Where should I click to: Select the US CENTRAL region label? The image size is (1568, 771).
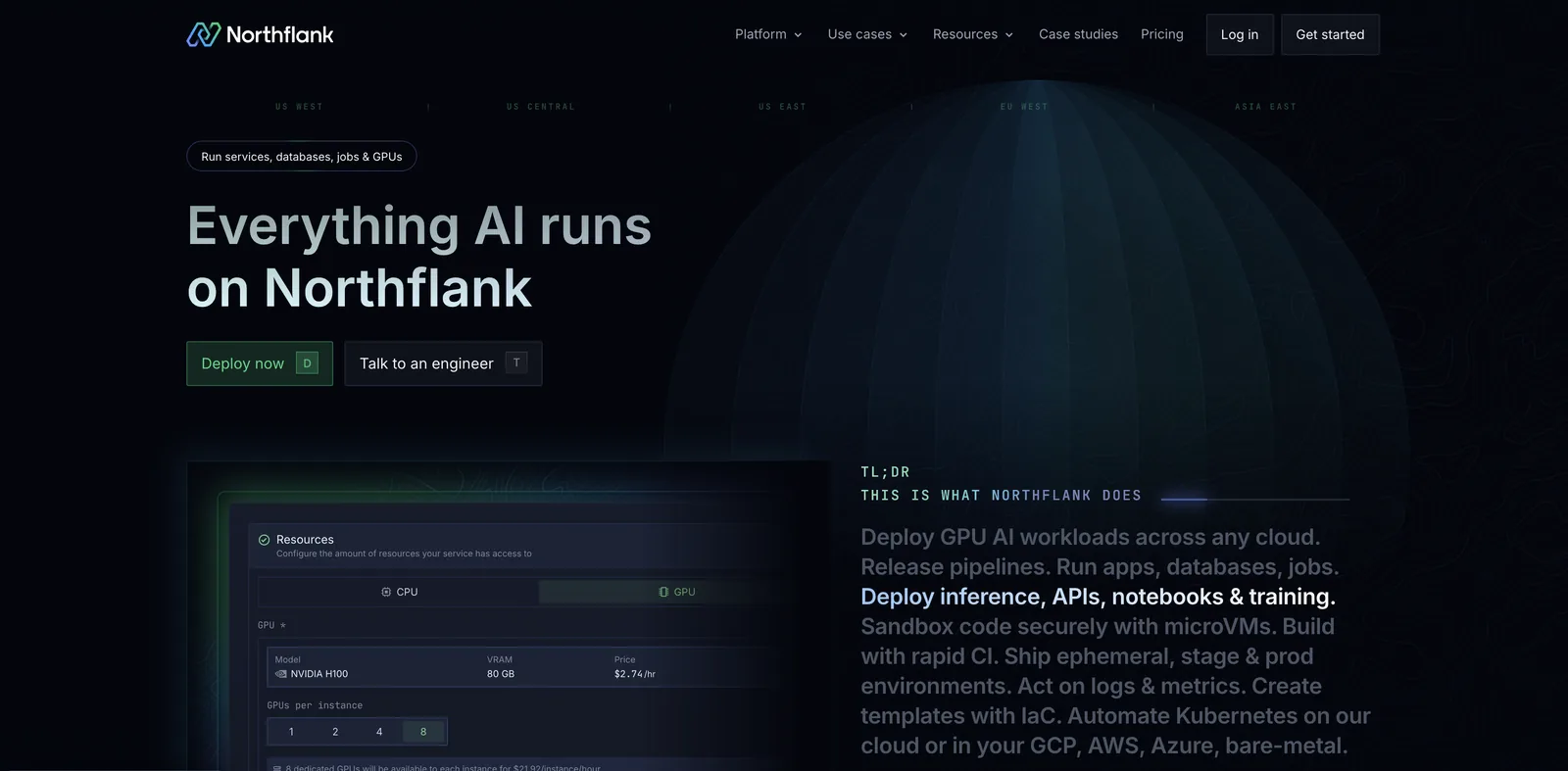541,107
